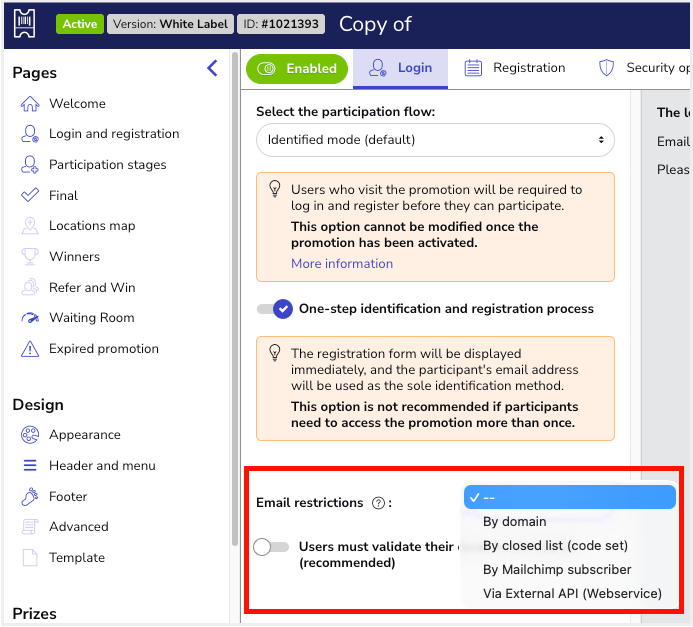This screenshot has width=693, height=627.
Task: Click the ID: #1021393 badge
Action: click(281, 24)
